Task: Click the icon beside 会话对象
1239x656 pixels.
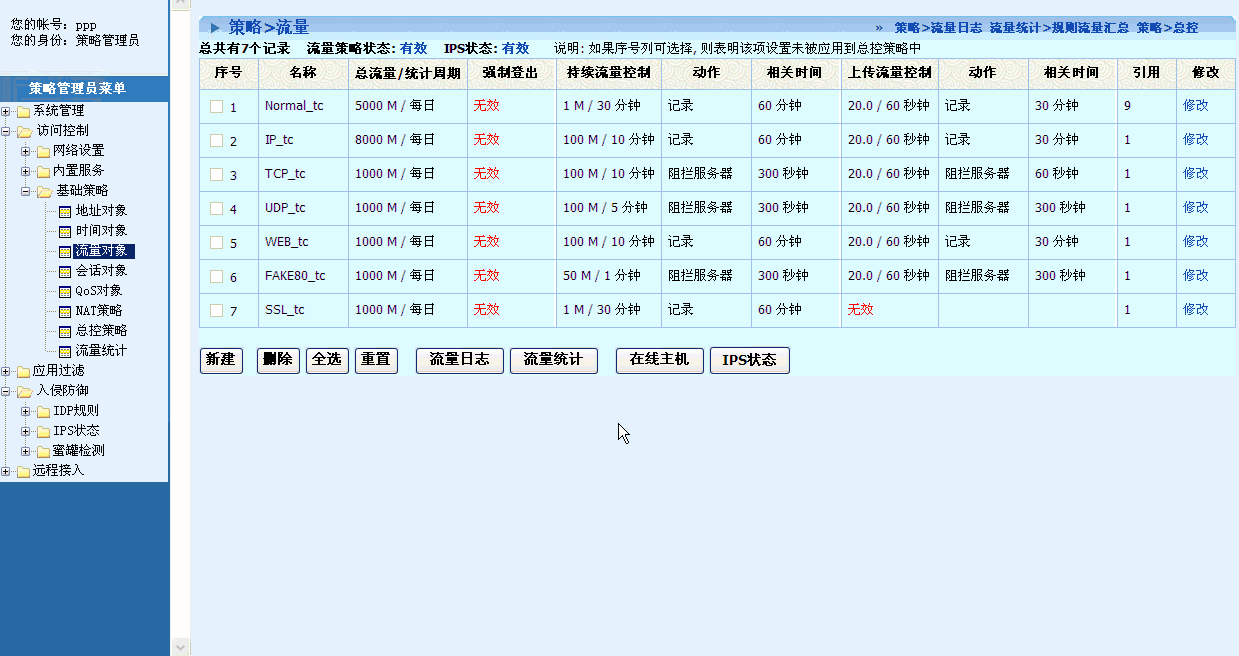Action: pyautogui.click(x=66, y=271)
